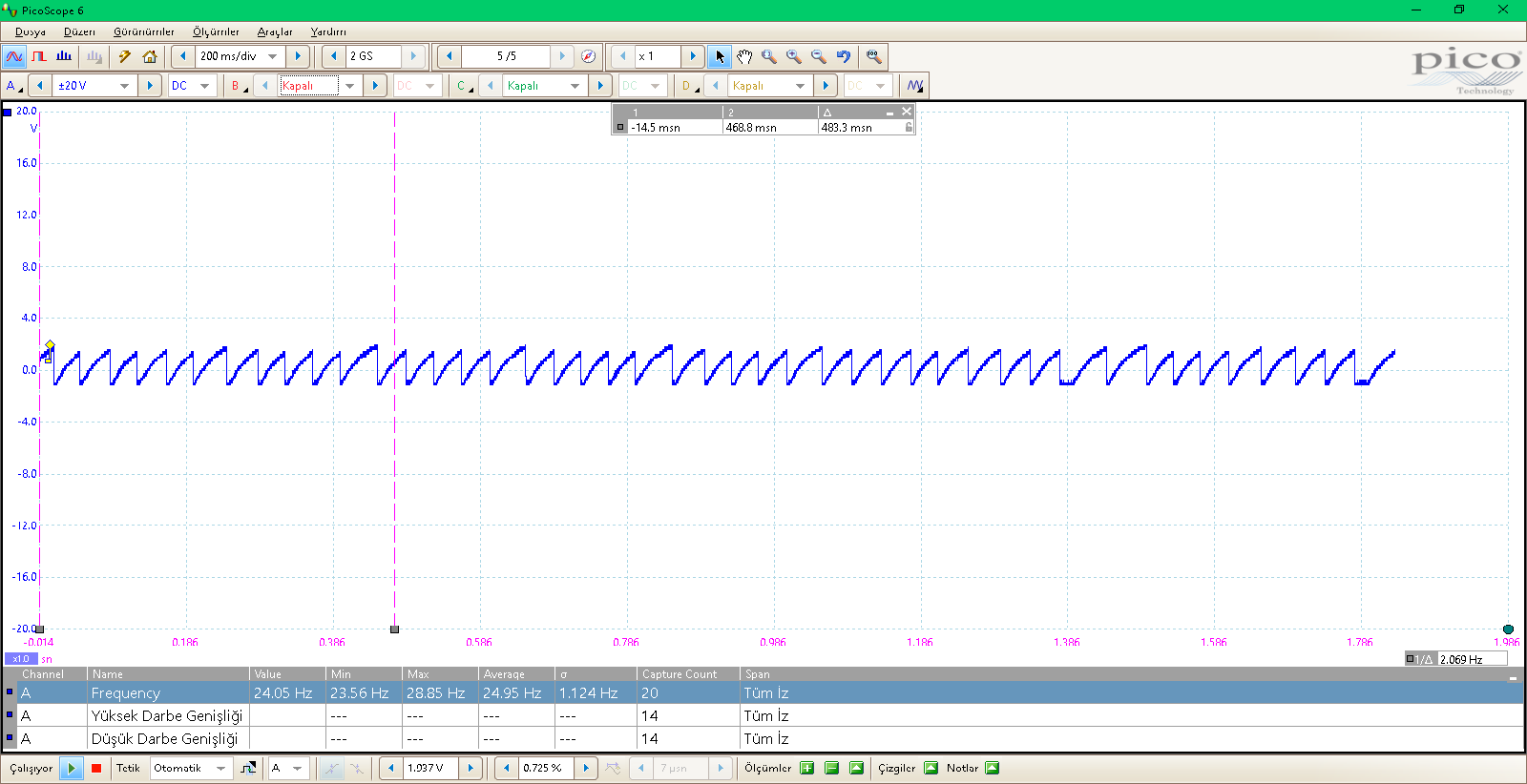Activate the zoom-out tool
This screenshot has height=784, width=1527.
(x=819, y=56)
